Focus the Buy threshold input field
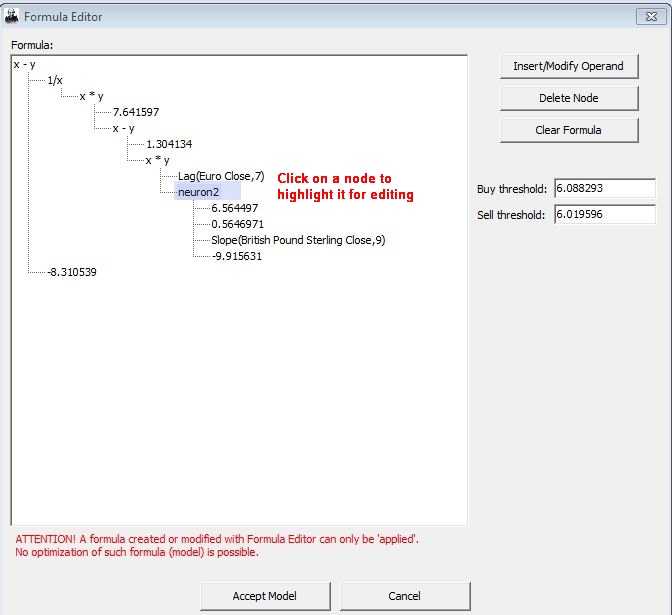This screenshot has width=672, height=615. click(604, 189)
